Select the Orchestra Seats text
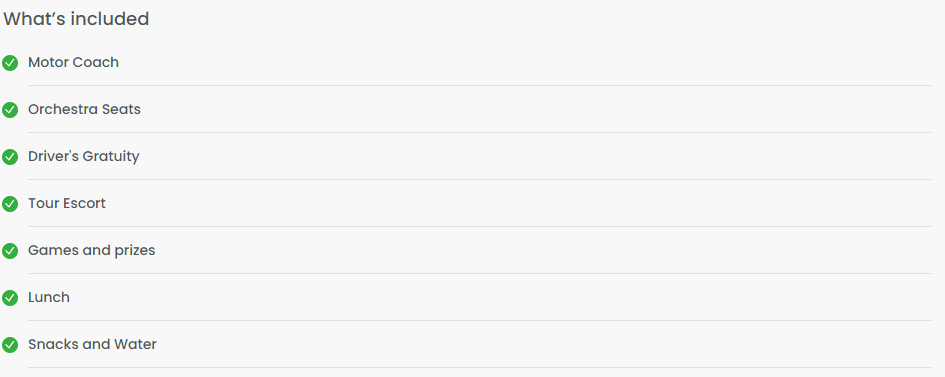This screenshot has height=377, width=945. [x=84, y=109]
